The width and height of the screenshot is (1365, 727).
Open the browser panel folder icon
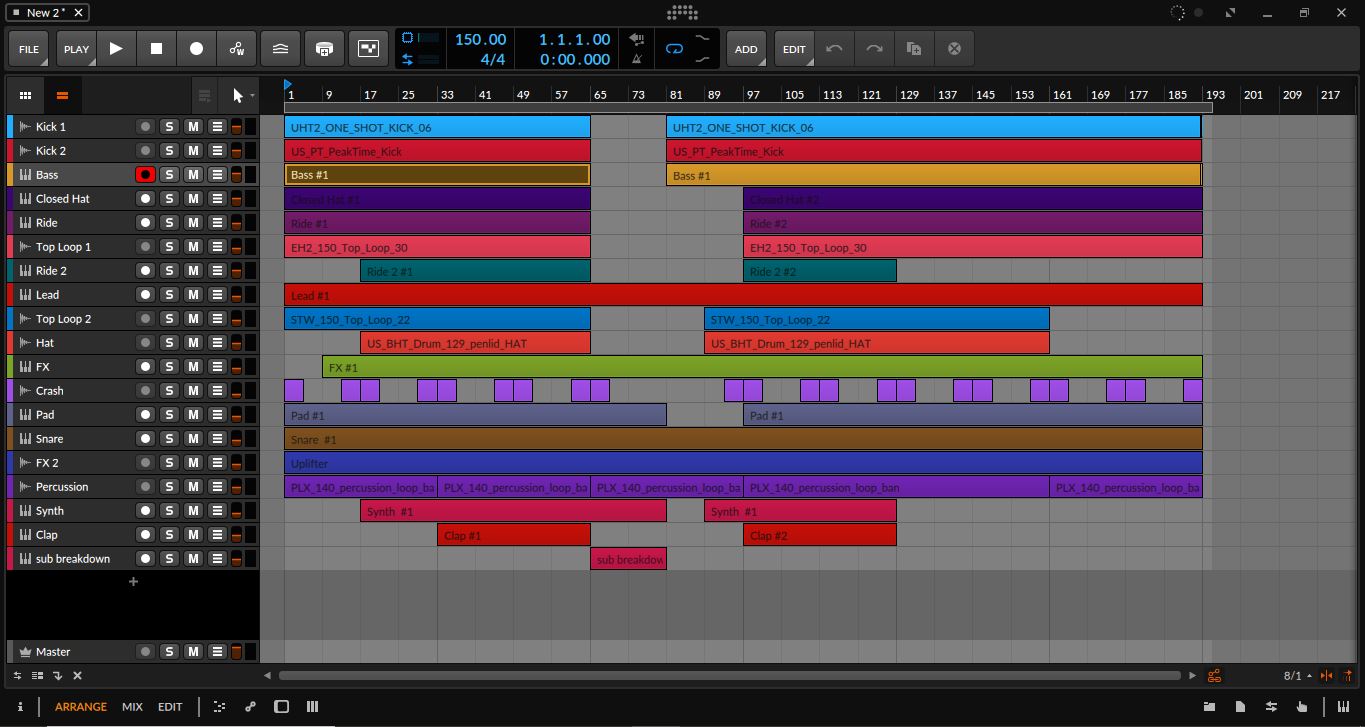click(x=1209, y=706)
